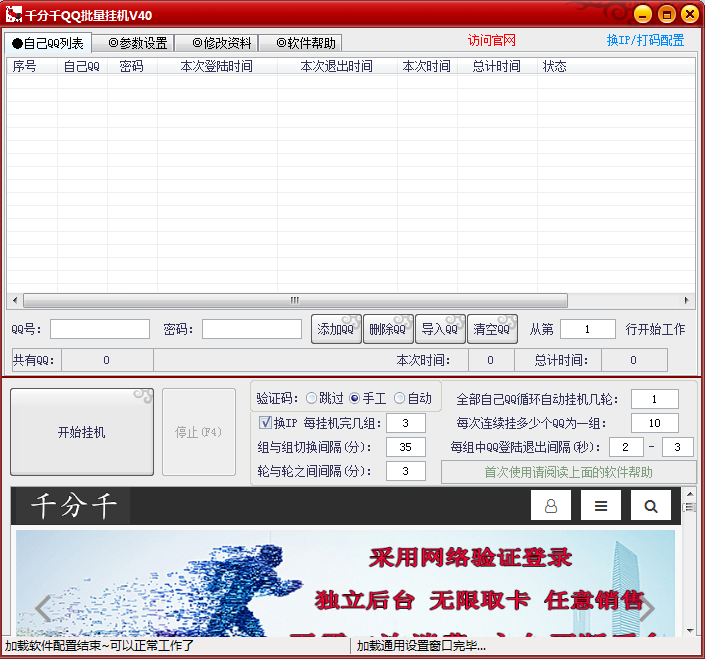Click the 状态 column header

(616, 66)
